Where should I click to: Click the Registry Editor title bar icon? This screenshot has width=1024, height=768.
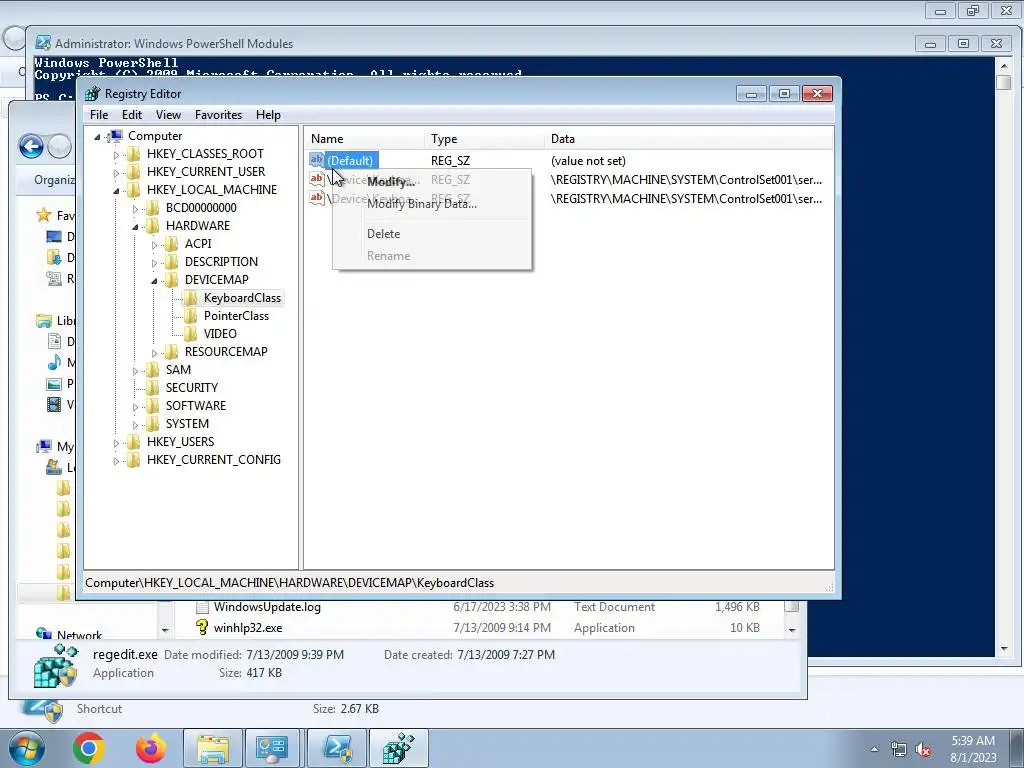pyautogui.click(x=93, y=93)
